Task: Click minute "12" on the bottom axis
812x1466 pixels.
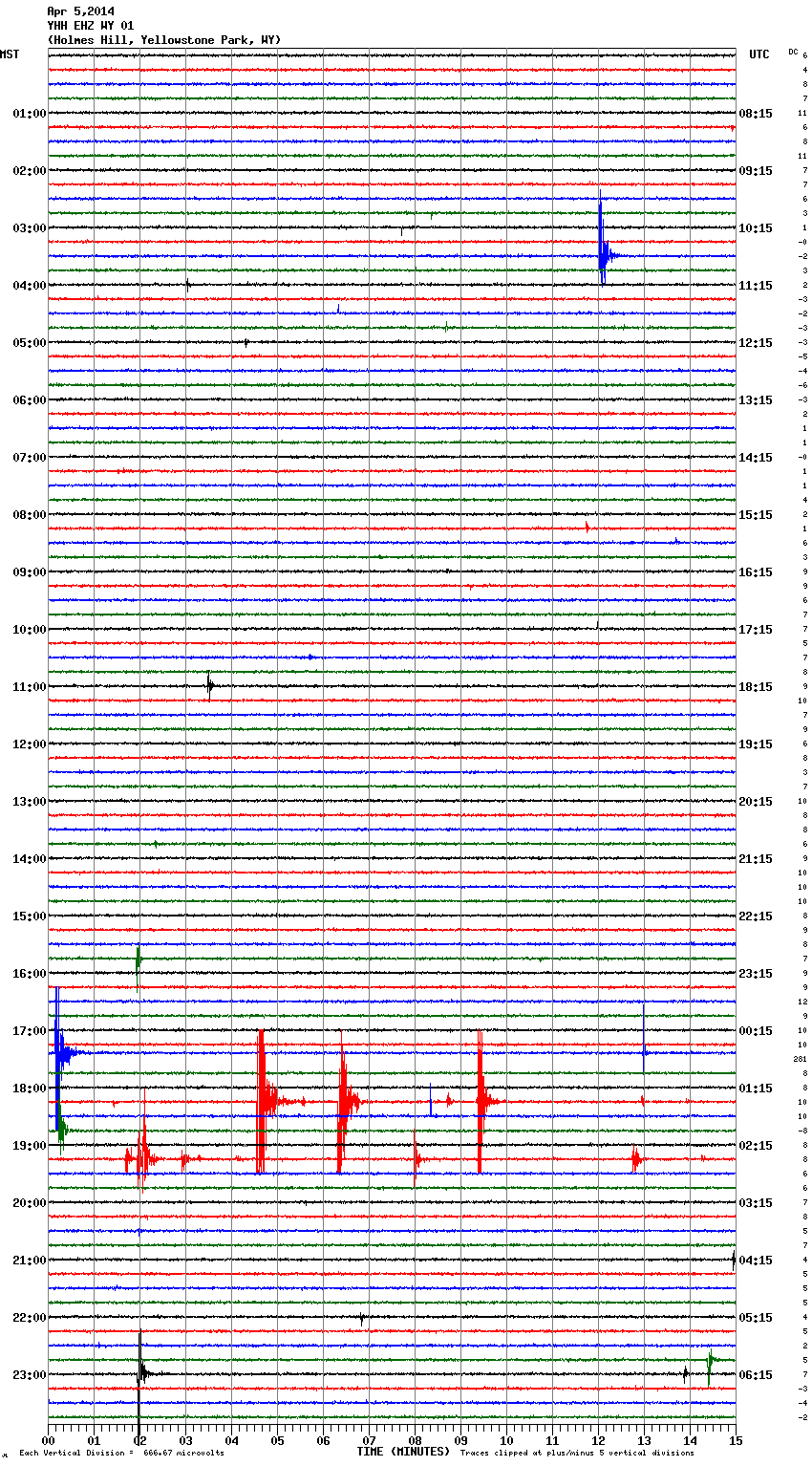Action: tap(598, 1440)
